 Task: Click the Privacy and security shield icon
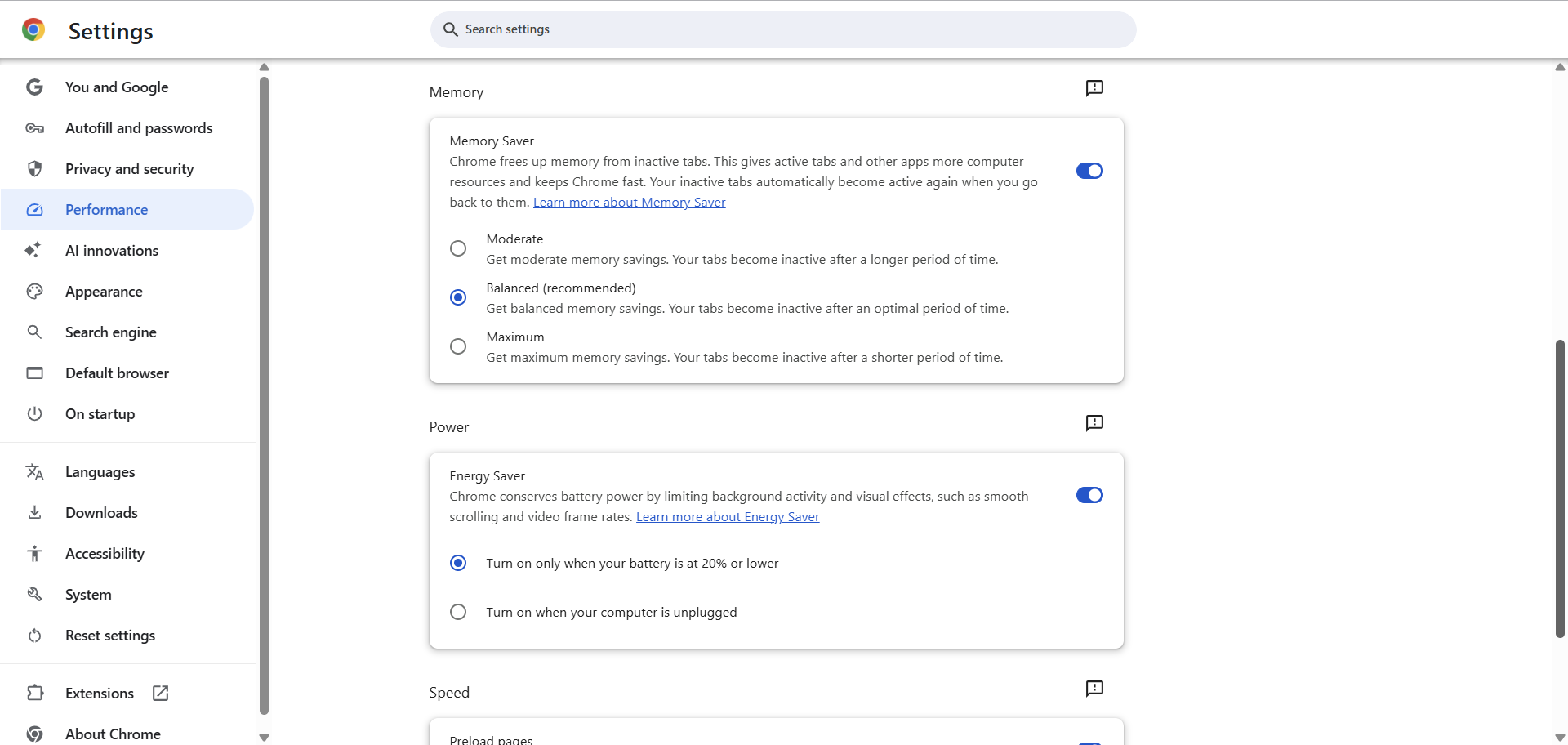(34, 169)
